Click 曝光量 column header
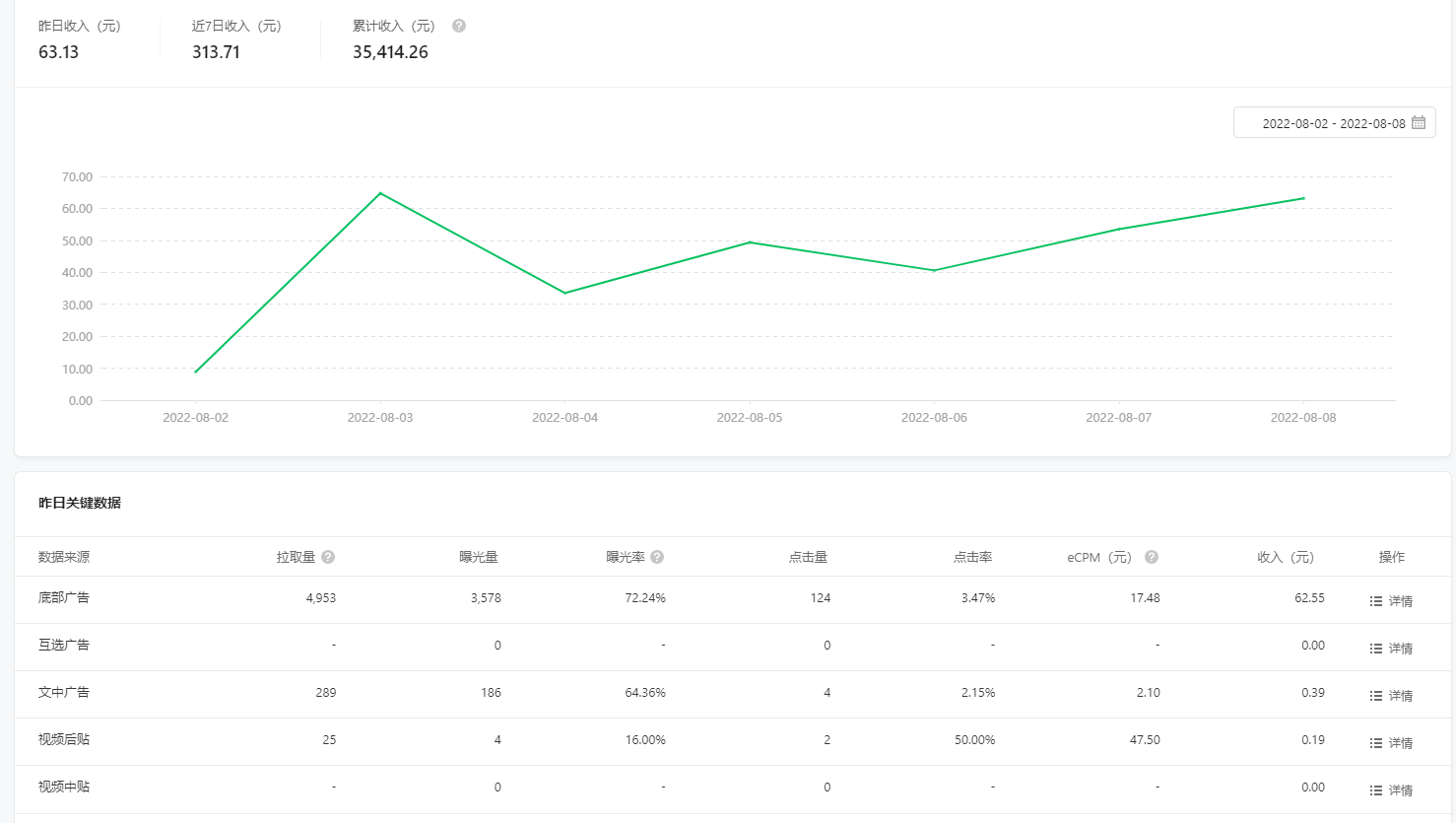Screen dimensions: 1456x823 coord(479,557)
